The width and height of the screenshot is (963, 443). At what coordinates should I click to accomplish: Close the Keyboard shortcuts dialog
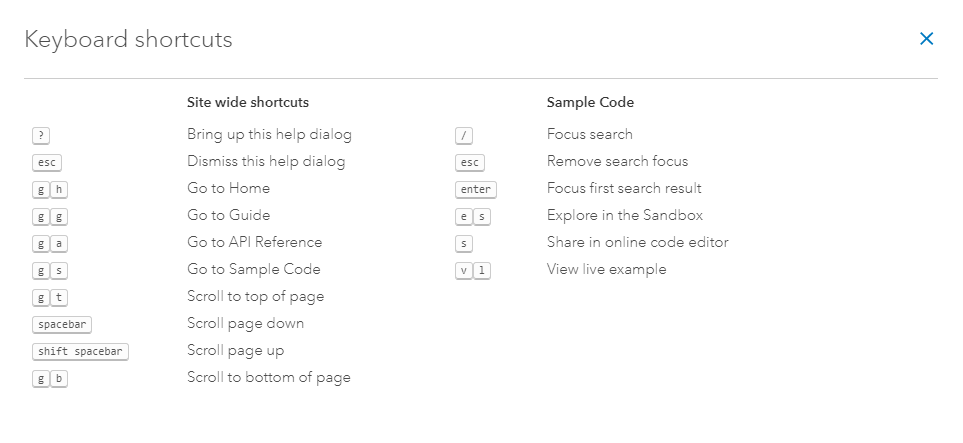pos(926,39)
